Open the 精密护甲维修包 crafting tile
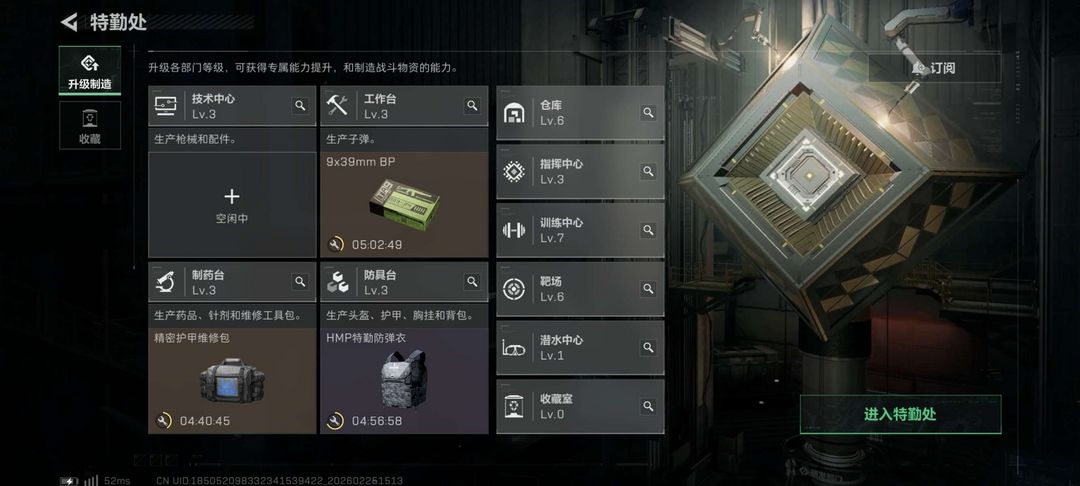The width and height of the screenshot is (1080, 486). pos(232,381)
